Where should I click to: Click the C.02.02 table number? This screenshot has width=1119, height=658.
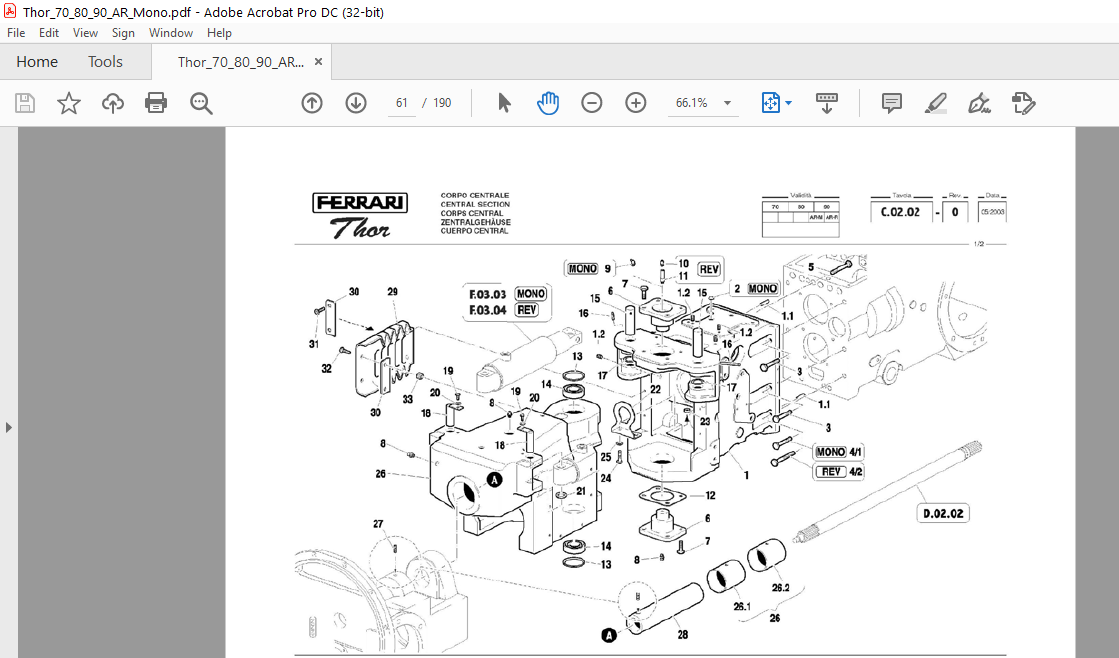click(x=900, y=212)
